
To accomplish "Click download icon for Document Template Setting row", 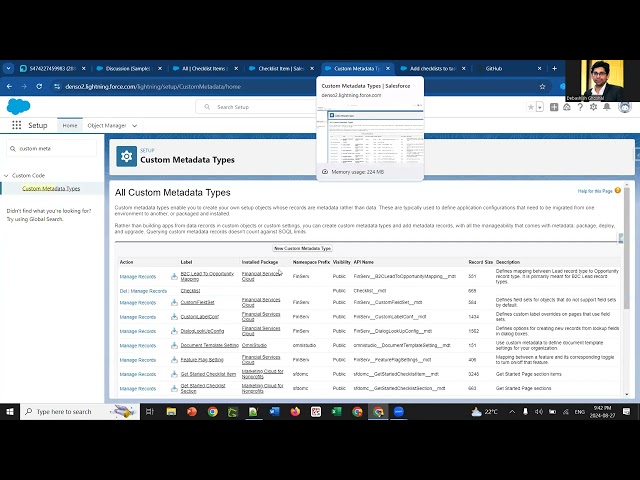I will tap(174, 345).
